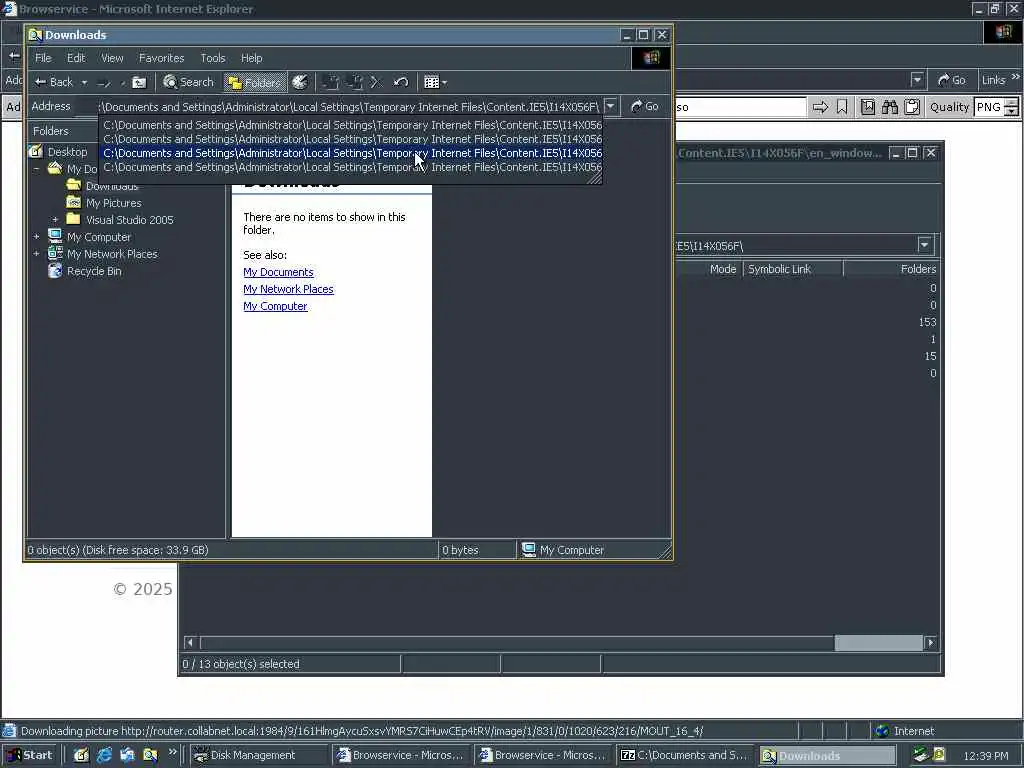Screen dimensions: 1024x768
Task: Click the horizontal scrollbar thumb
Action: 878,643
